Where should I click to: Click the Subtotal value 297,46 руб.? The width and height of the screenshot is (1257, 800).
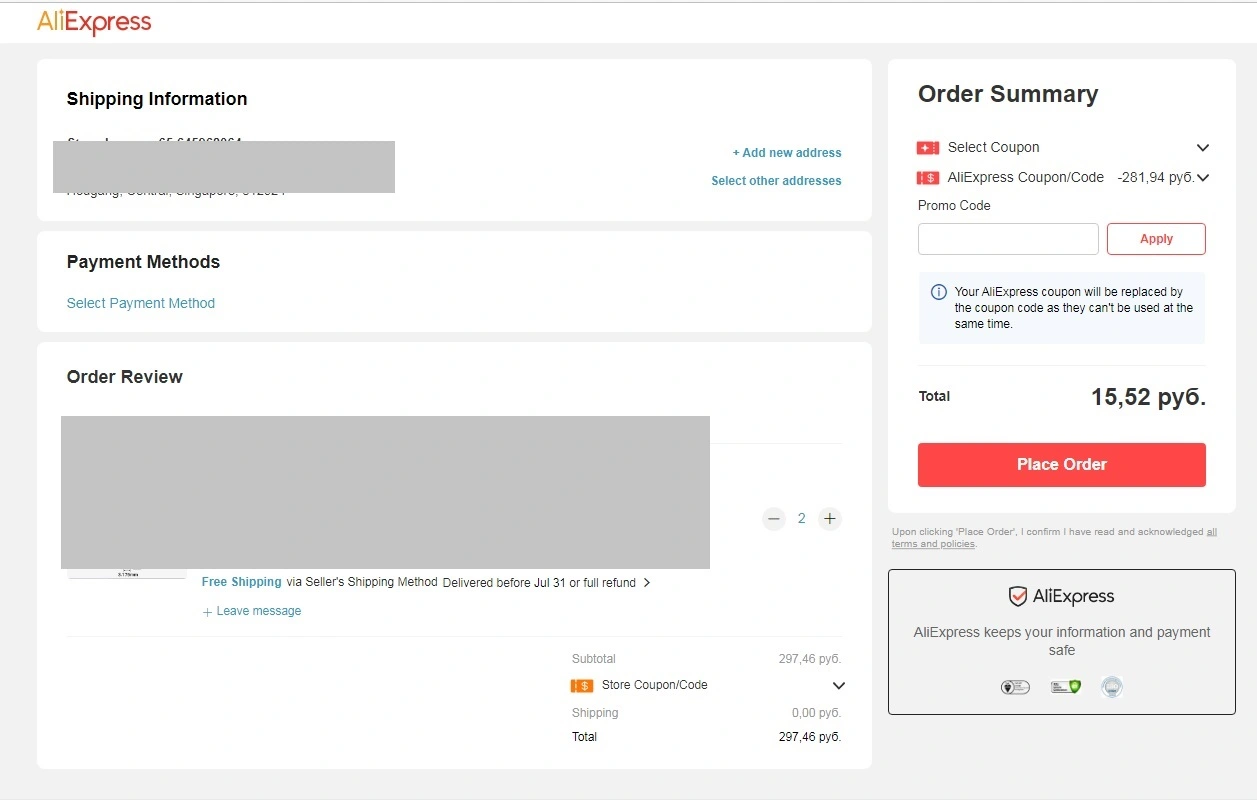click(x=810, y=659)
